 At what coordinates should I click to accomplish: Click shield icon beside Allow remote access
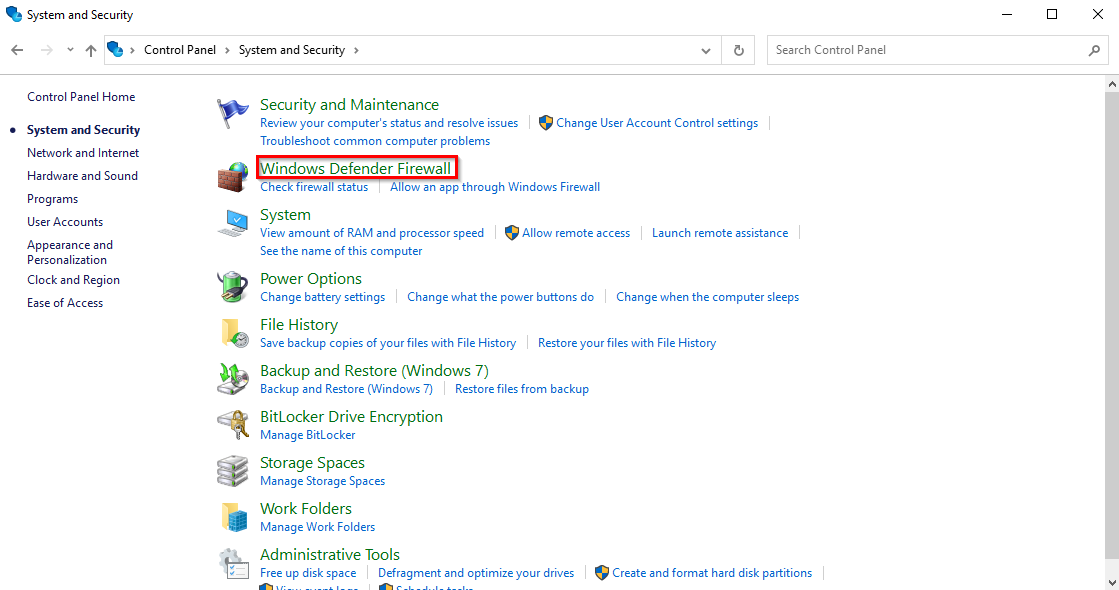coord(512,233)
